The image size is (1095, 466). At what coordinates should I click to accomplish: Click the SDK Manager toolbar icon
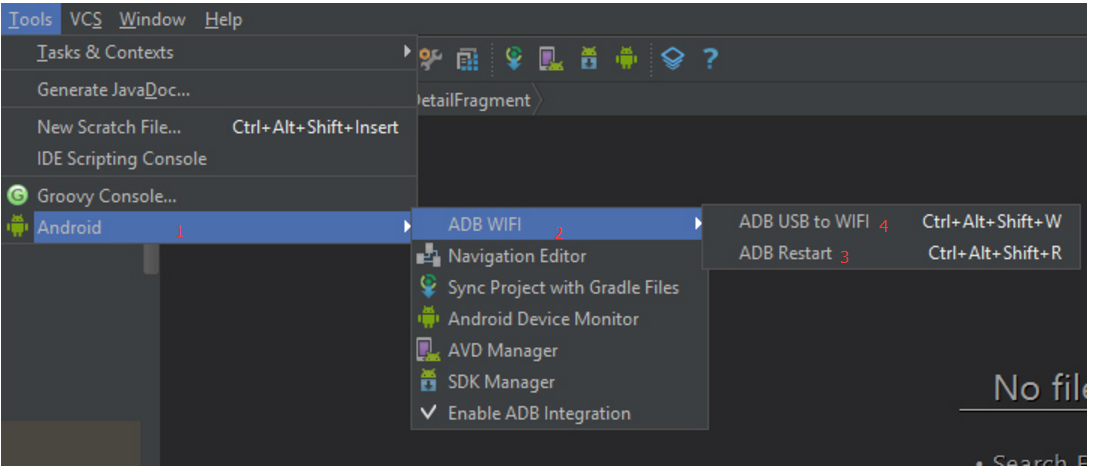[589, 59]
